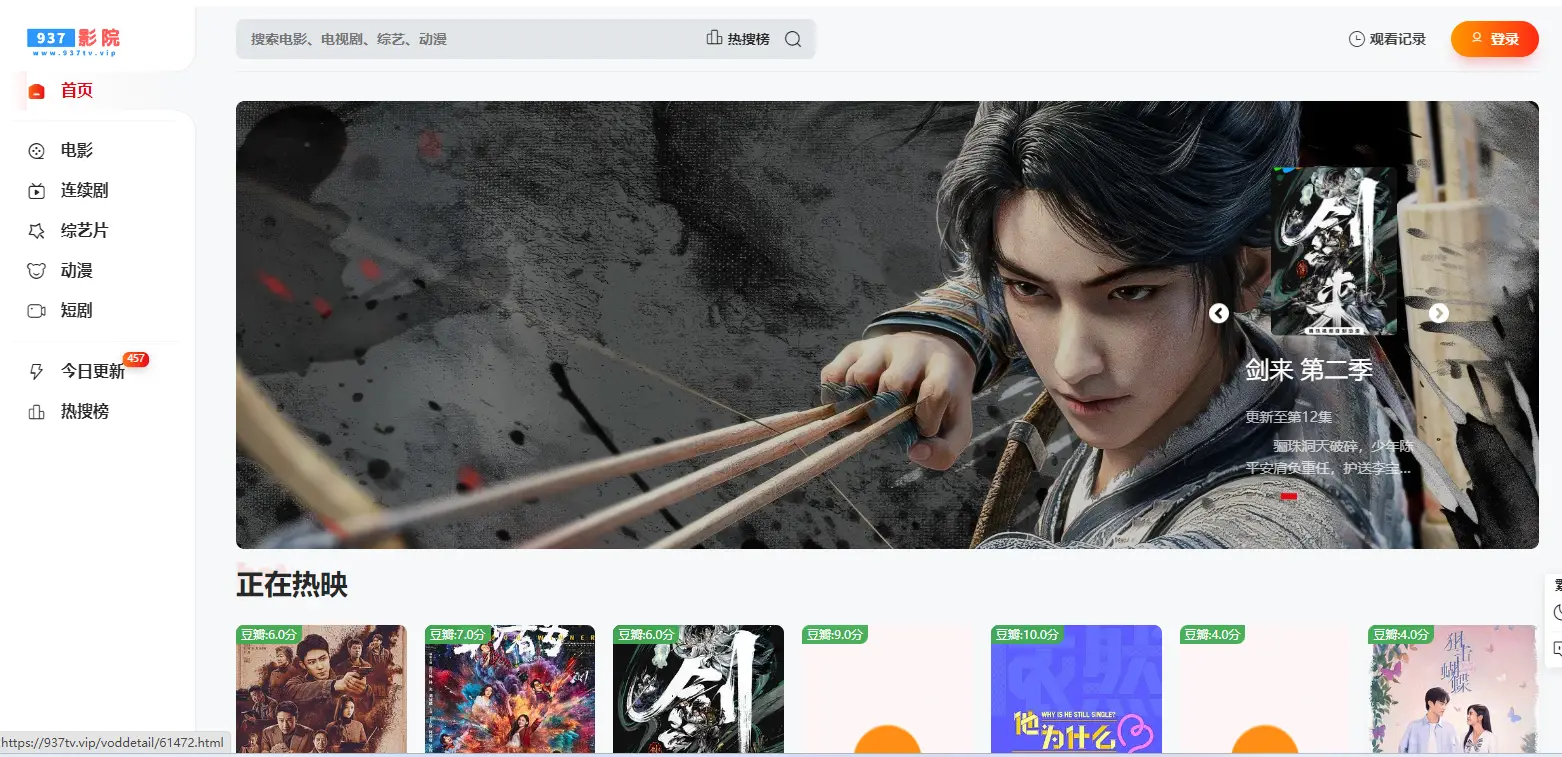The width and height of the screenshot is (1562, 757).
Task: Type in the 搜索电影 search field
Action: tap(470, 39)
